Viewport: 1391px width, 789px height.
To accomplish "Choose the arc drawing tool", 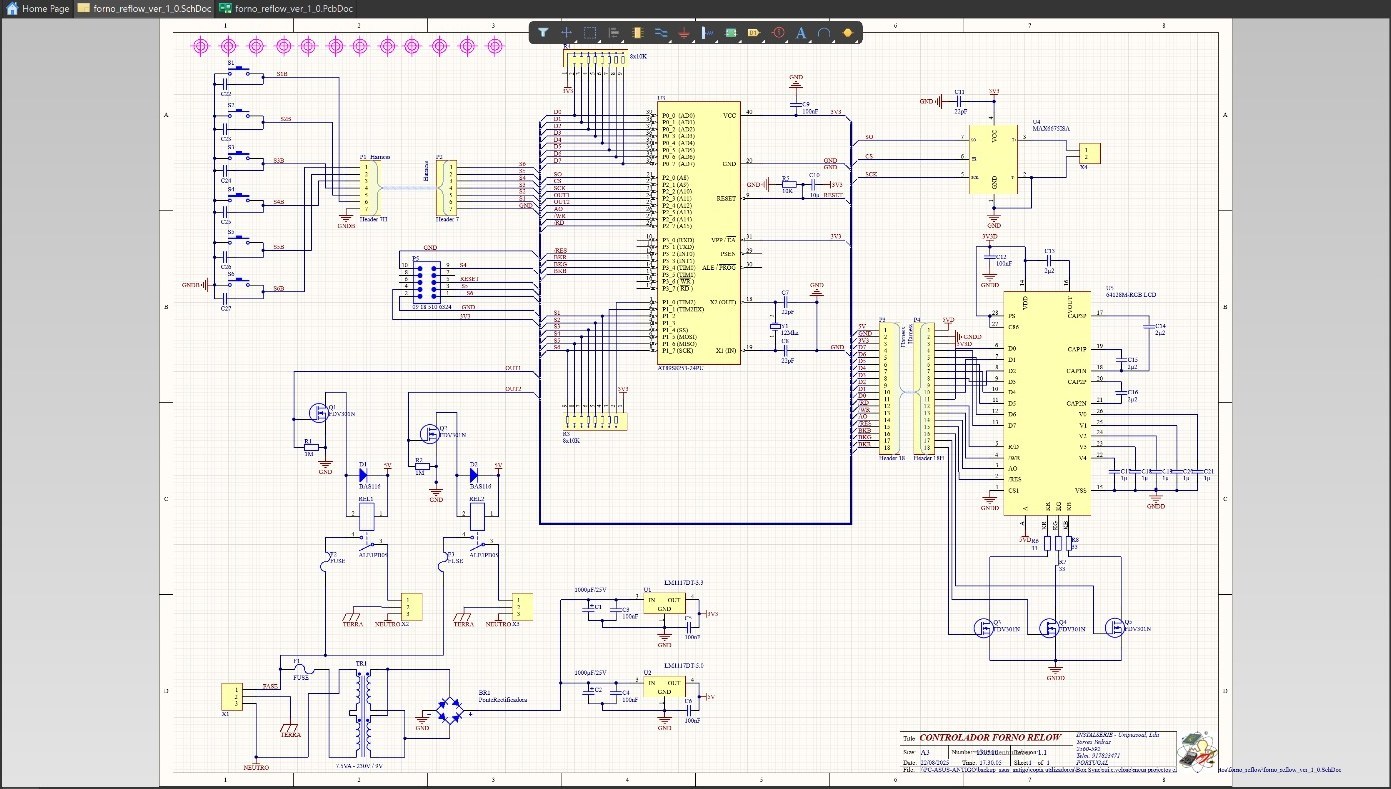I will pos(824,33).
